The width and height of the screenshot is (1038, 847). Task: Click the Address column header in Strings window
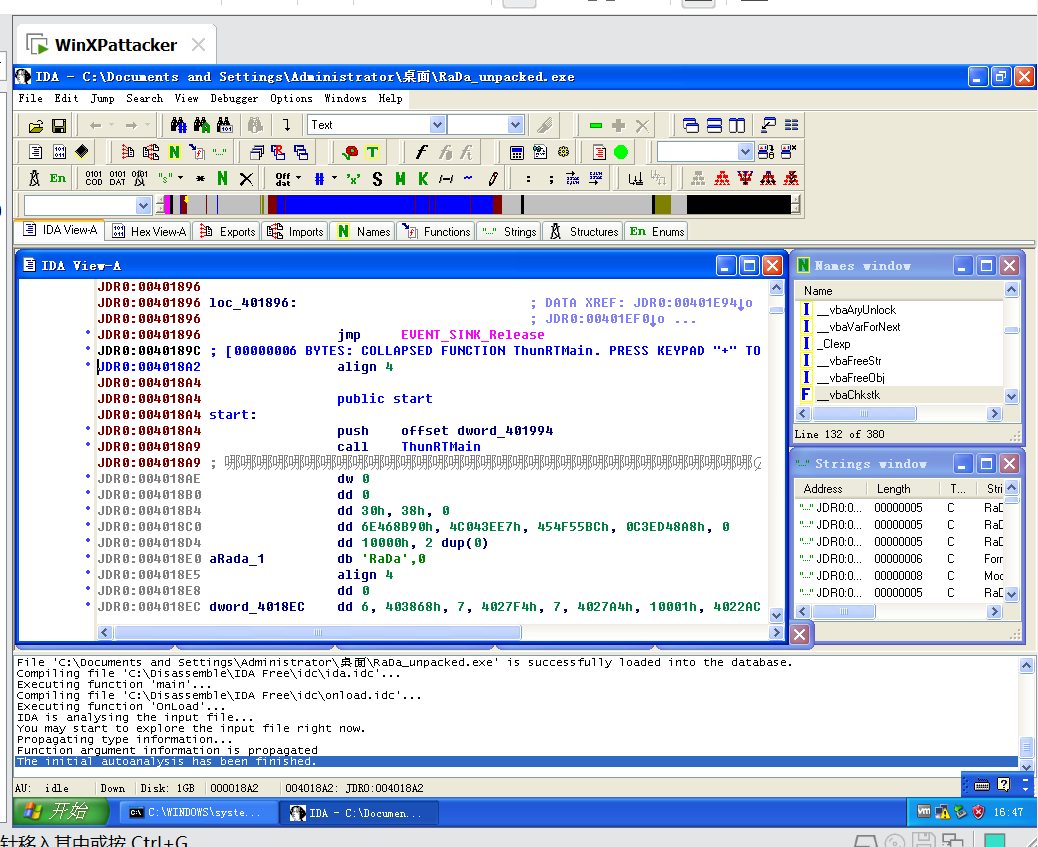[831, 489]
